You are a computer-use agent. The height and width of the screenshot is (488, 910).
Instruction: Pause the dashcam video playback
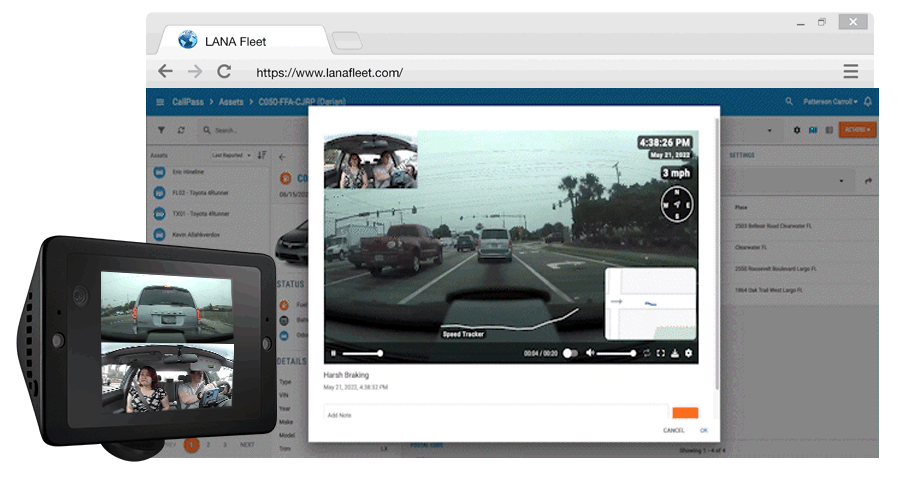click(x=334, y=353)
